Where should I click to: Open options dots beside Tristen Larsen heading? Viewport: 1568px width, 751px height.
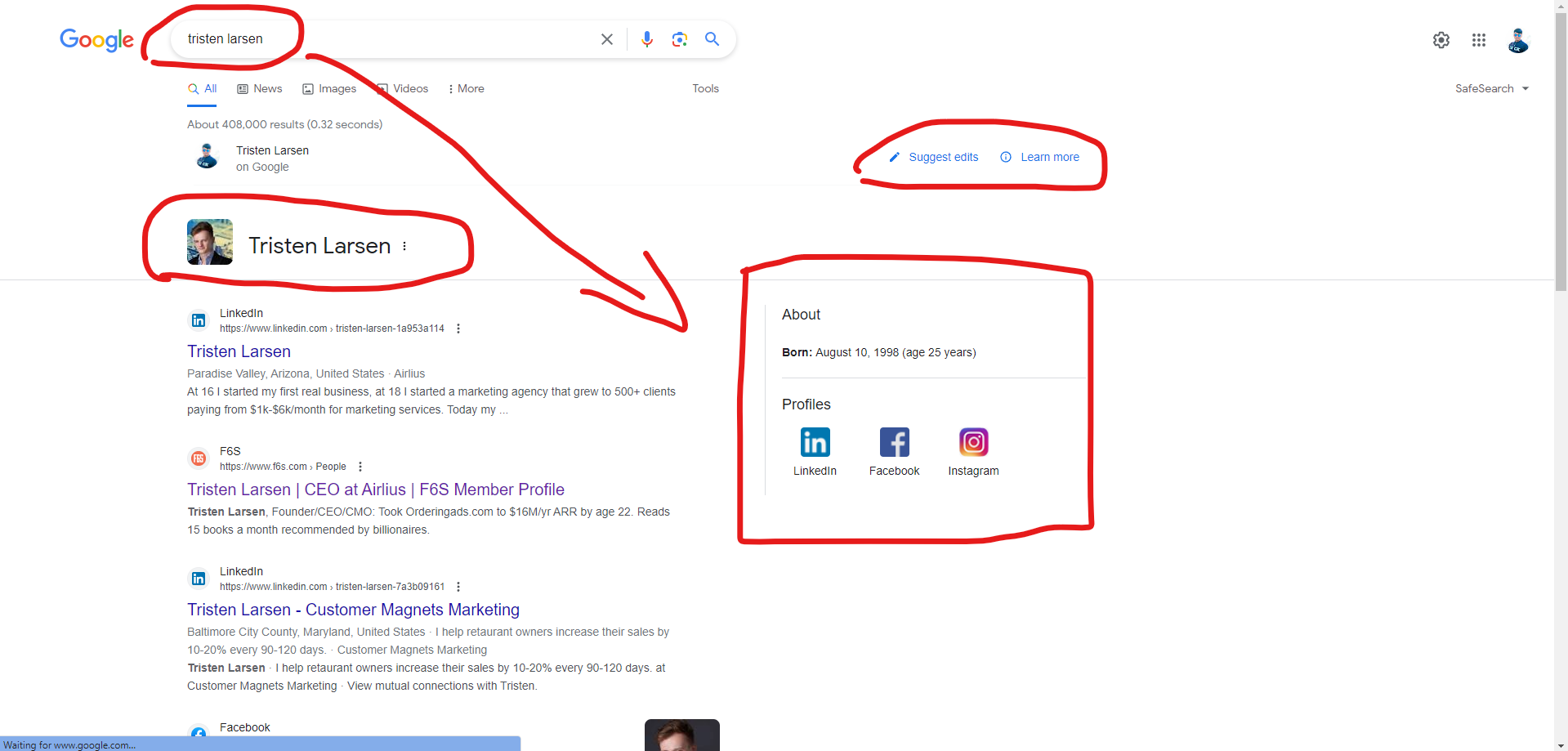(404, 246)
